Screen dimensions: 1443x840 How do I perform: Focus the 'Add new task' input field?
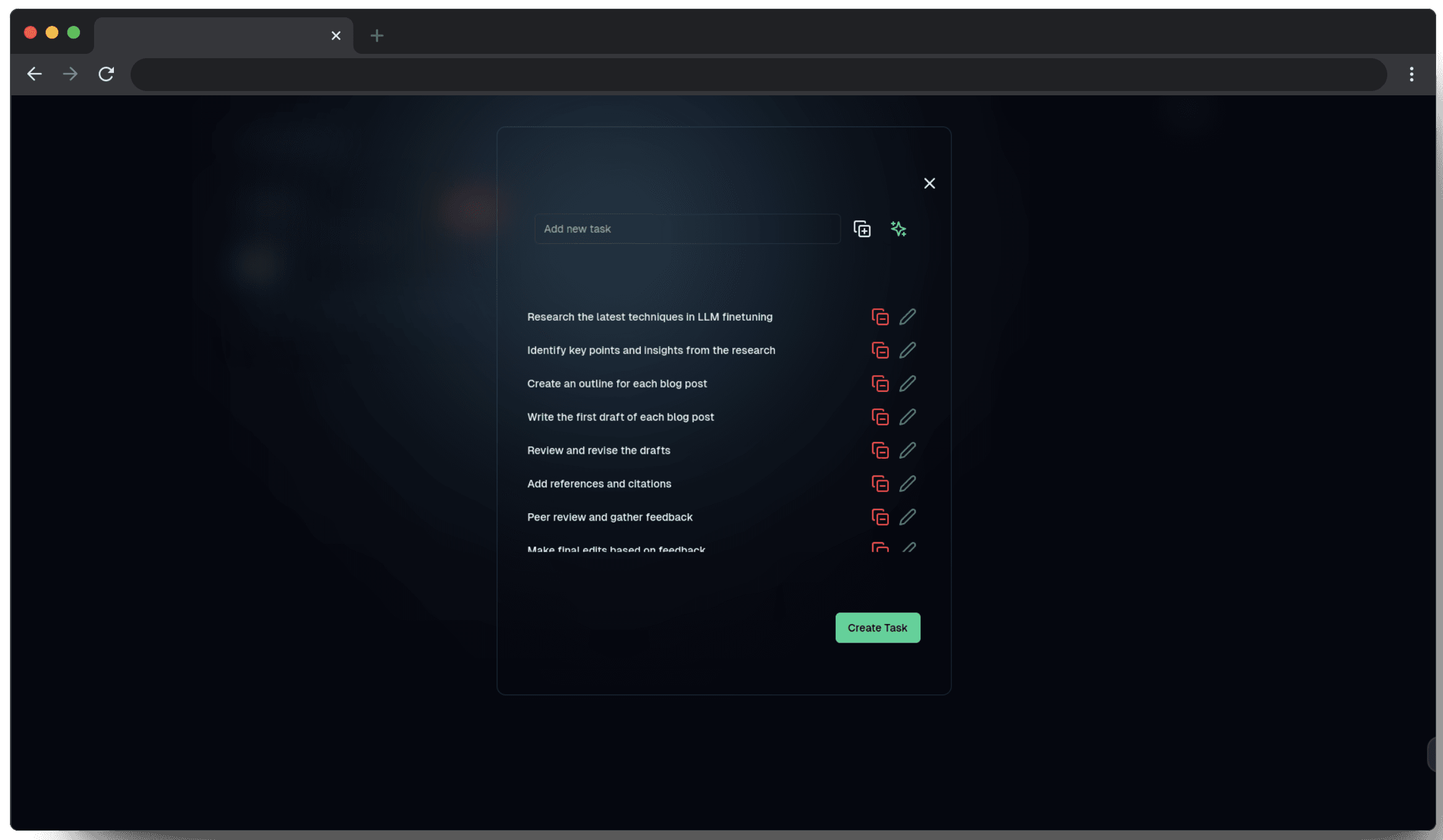pos(687,229)
